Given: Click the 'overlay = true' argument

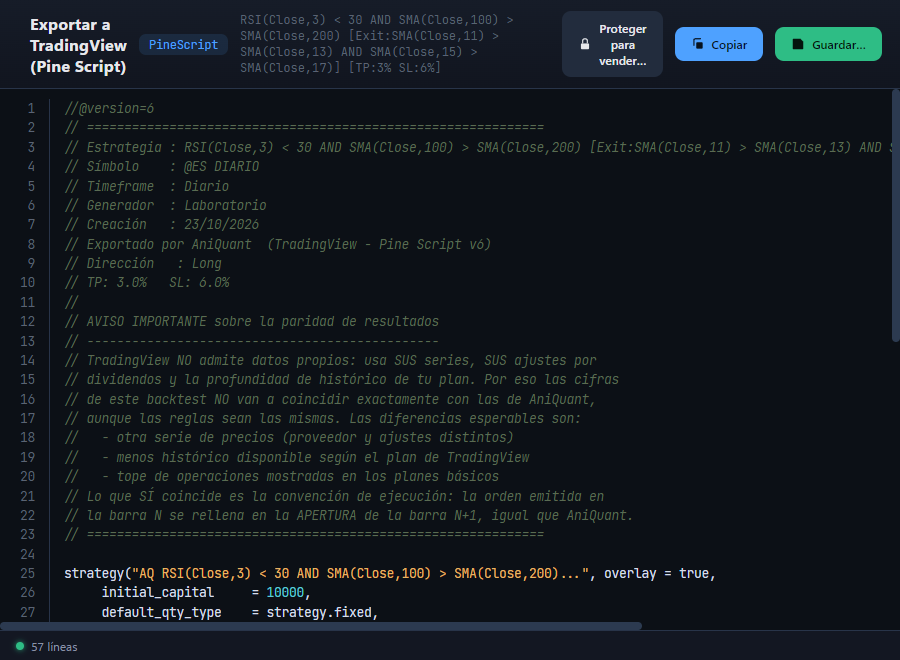Looking at the screenshot, I should (x=657, y=573).
